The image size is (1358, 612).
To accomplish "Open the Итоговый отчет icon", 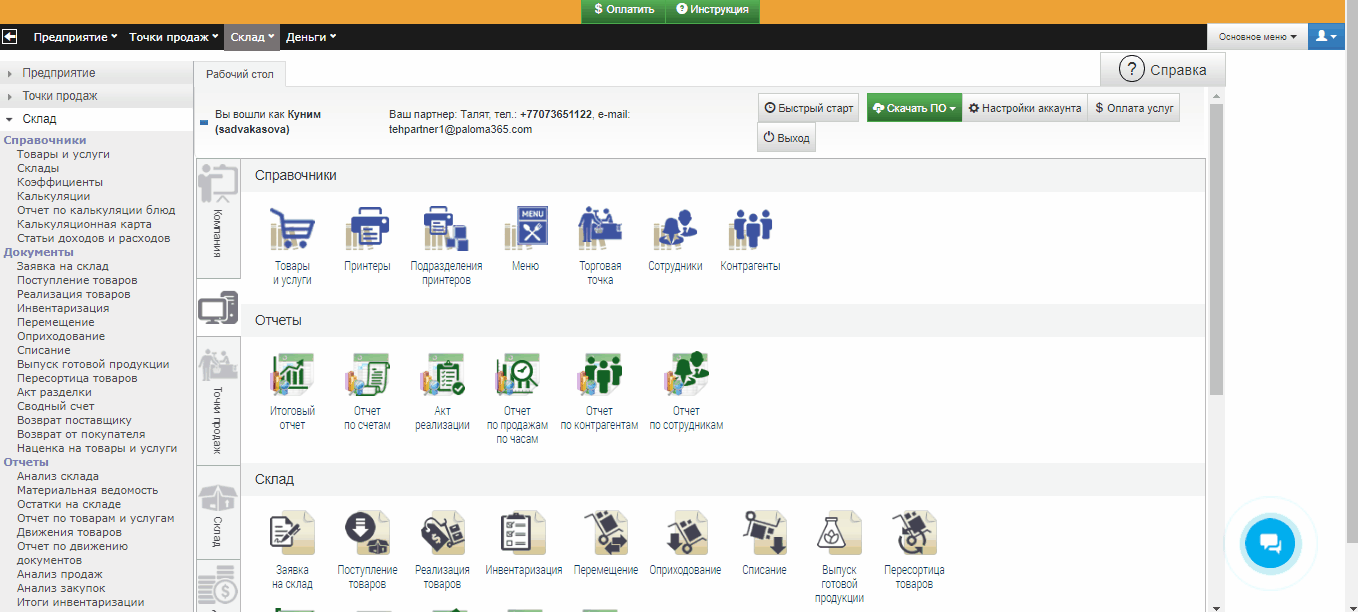I will 292,376.
